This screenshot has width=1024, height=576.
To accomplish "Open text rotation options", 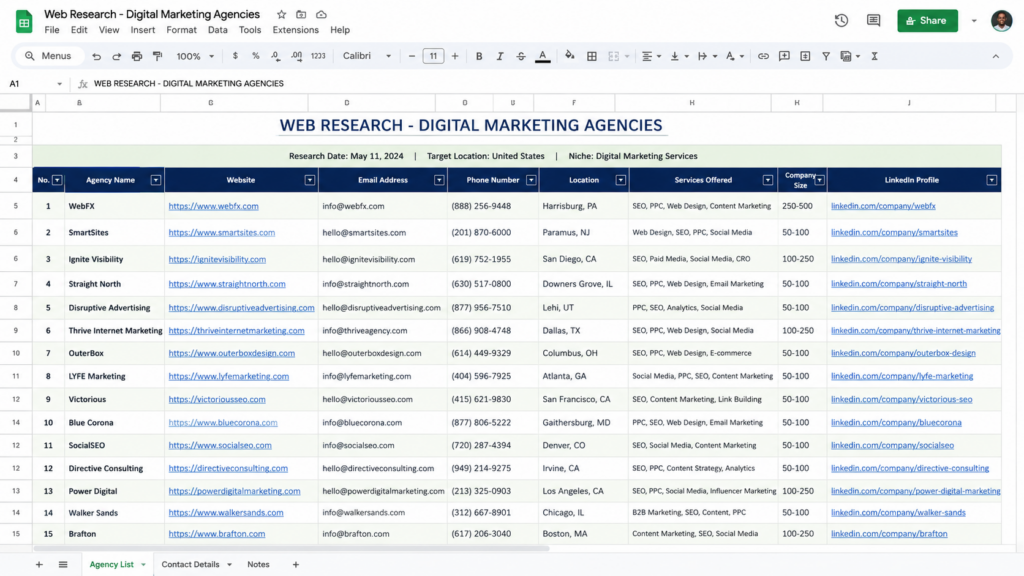I will [x=734, y=56].
